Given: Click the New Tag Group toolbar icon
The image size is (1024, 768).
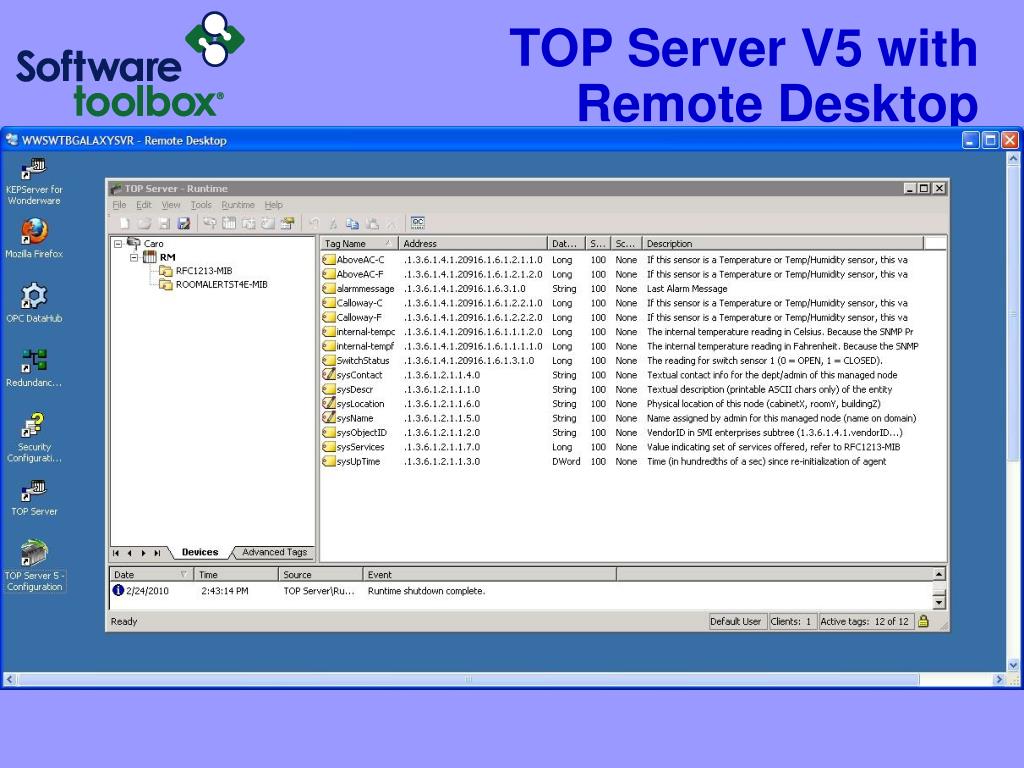Looking at the screenshot, I should (x=248, y=223).
